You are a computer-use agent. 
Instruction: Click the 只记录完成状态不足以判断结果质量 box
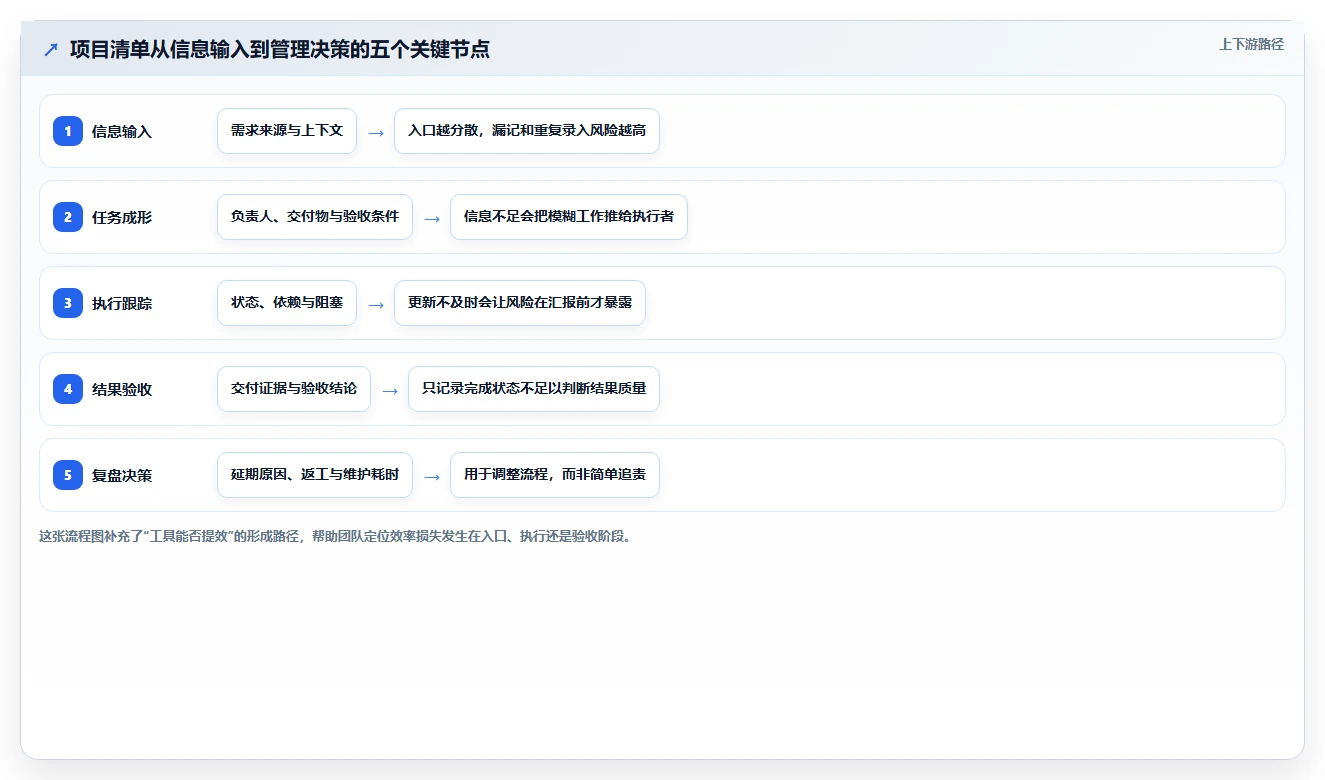pyautogui.click(x=534, y=389)
